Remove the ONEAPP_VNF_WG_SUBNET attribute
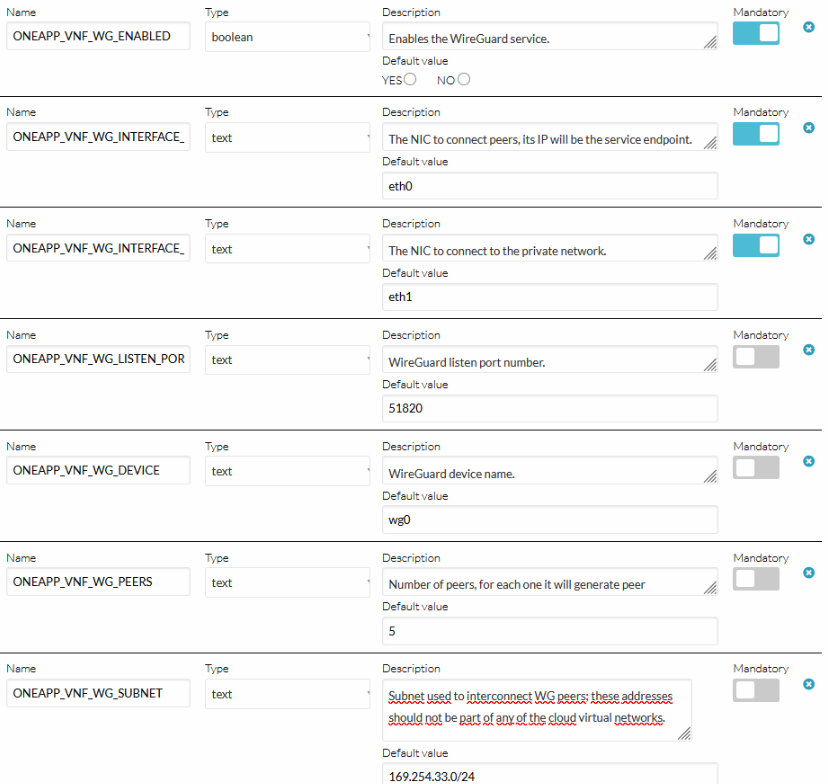This screenshot has height=784, width=828. point(809,684)
